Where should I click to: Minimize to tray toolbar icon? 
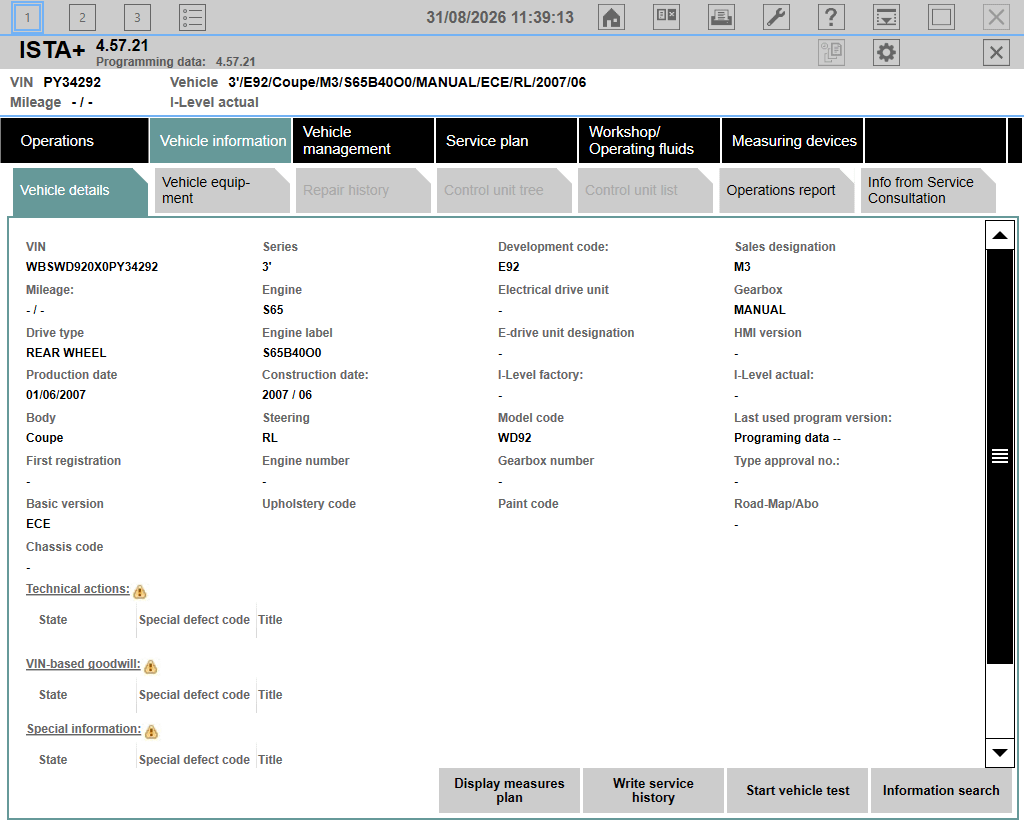click(886, 18)
